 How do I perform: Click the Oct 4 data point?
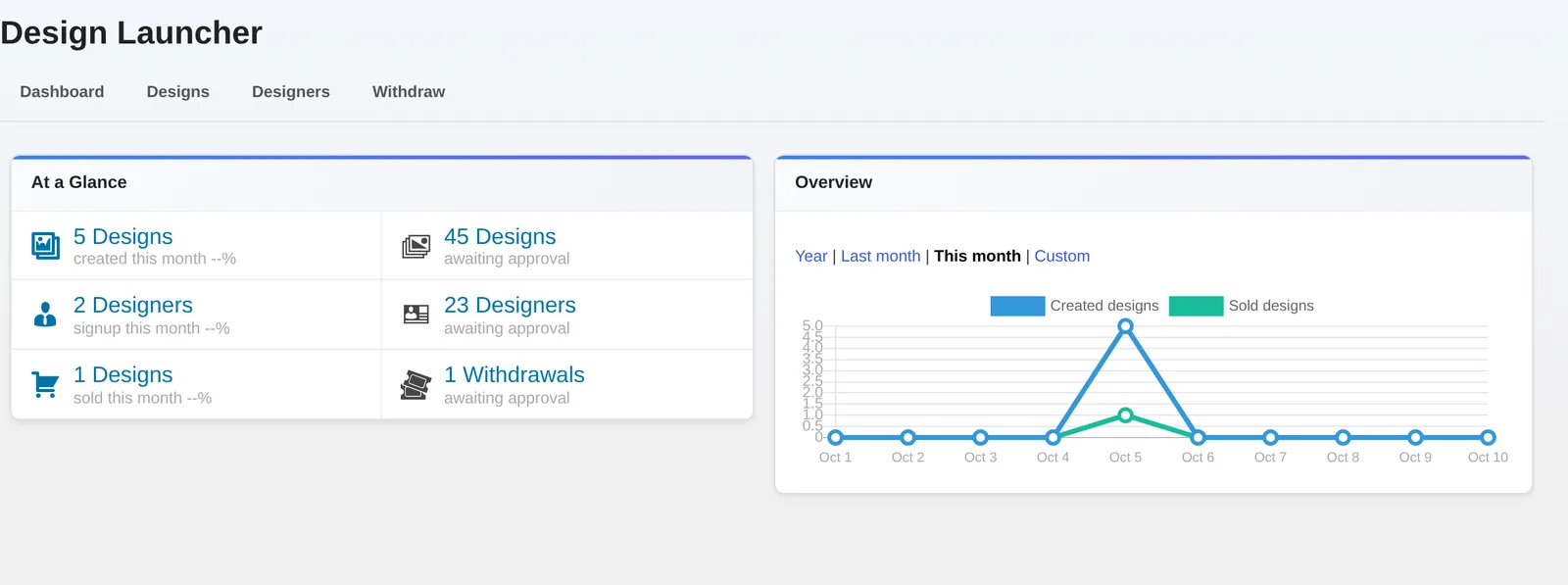[1053, 437]
